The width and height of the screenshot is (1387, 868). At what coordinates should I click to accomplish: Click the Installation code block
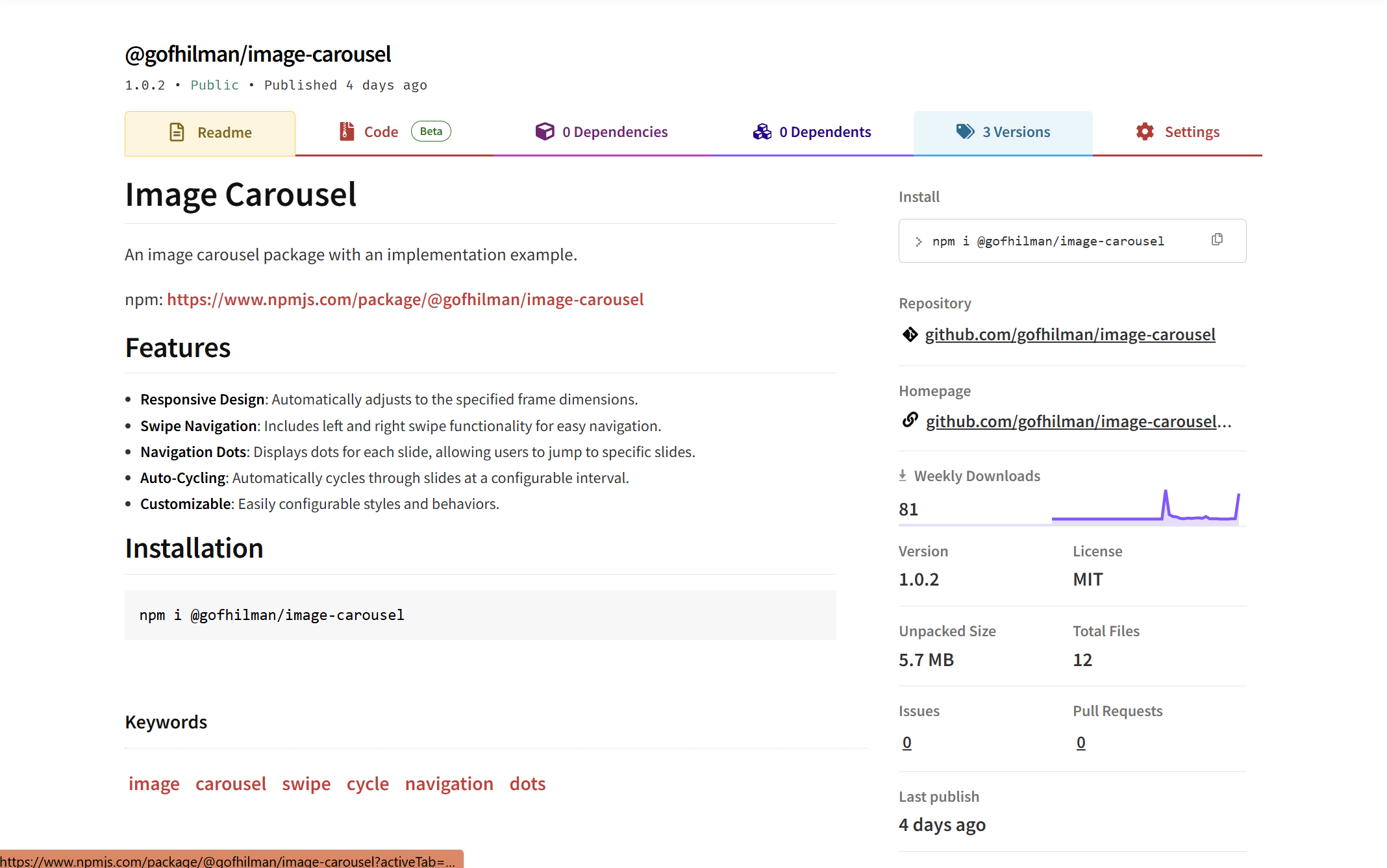click(x=480, y=615)
